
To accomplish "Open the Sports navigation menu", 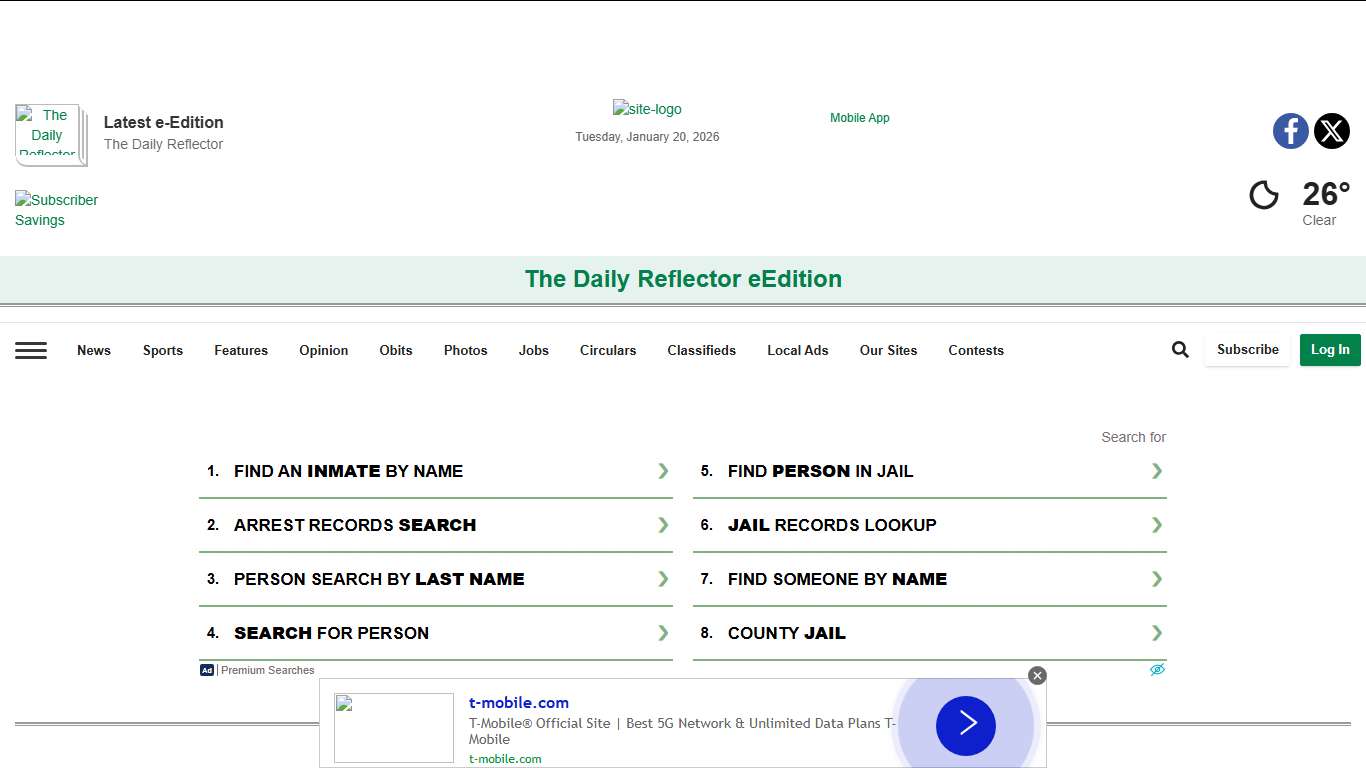I will point(162,350).
